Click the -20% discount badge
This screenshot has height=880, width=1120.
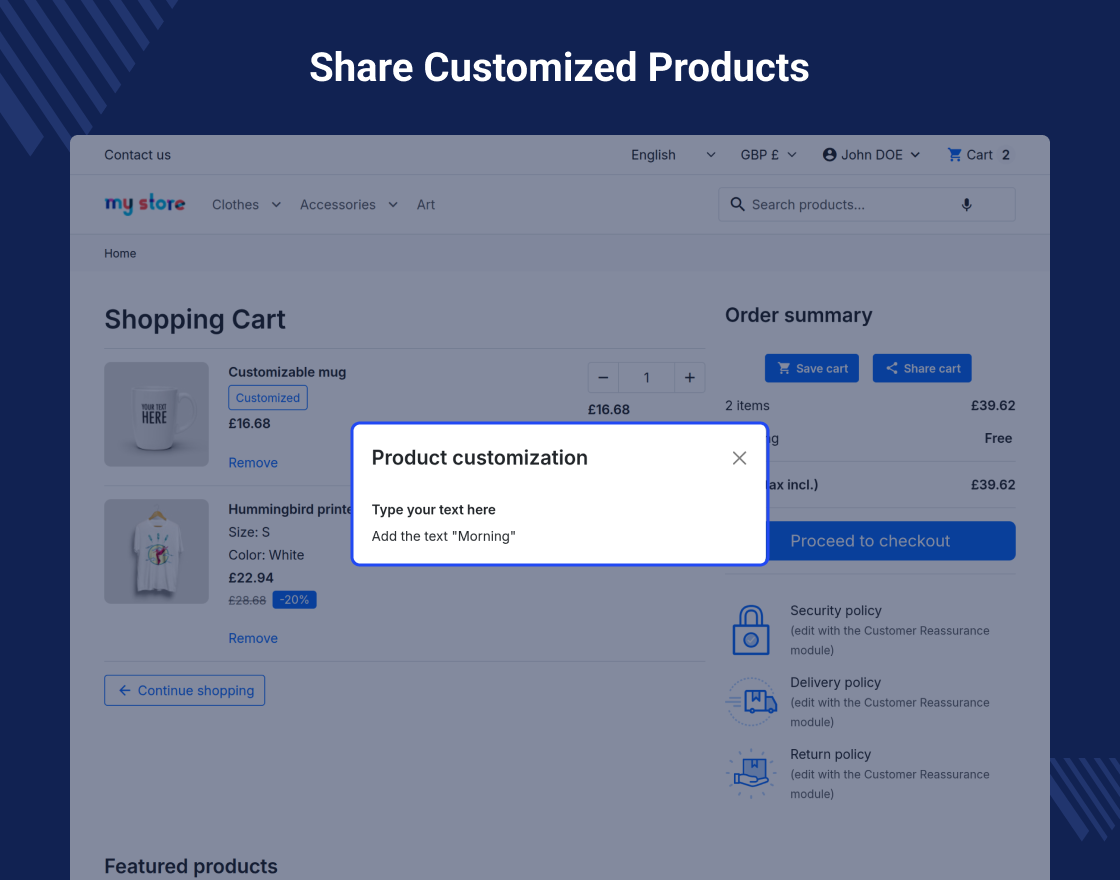point(294,600)
